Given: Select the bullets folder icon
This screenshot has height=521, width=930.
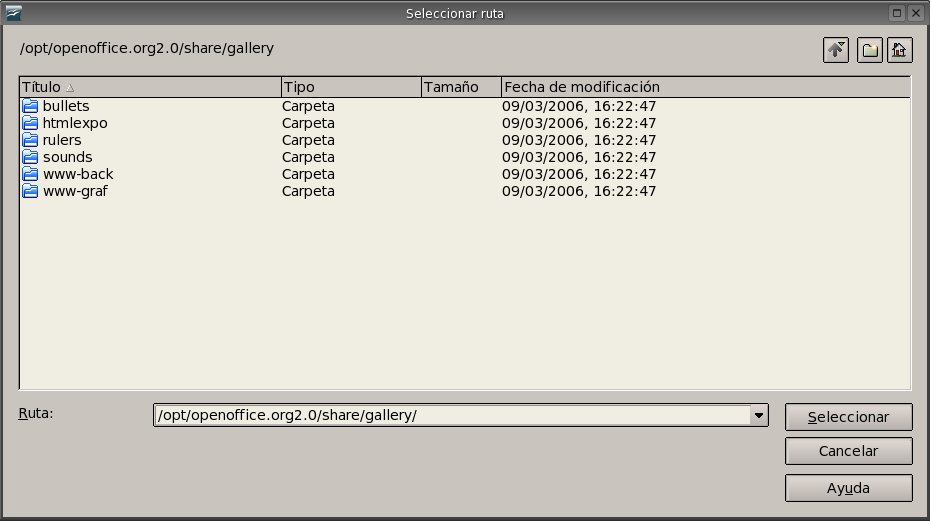Looking at the screenshot, I should 30,106.
